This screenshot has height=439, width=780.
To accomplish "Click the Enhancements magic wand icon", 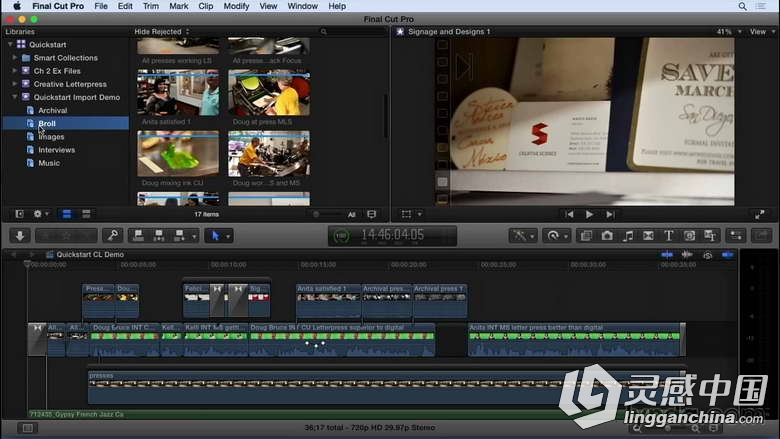I will tap(520, 236).
